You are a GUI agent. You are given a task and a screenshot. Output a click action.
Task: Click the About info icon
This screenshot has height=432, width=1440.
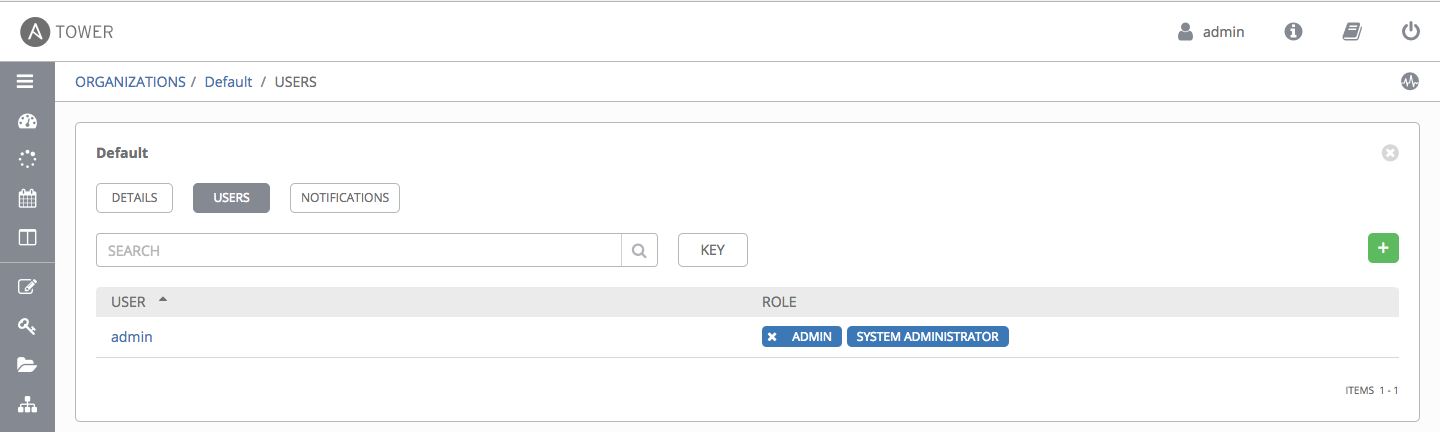pos(1293,32)
